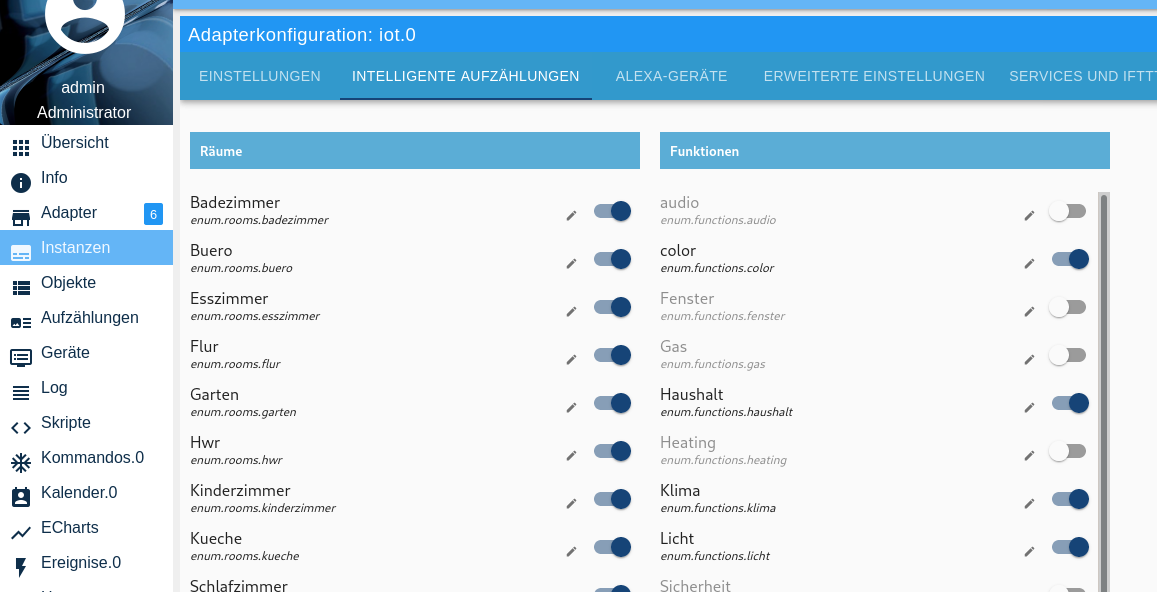This screenshot has width=1157, height=592.
Task: Edit the Flur room name
Action: click(571, 359)
